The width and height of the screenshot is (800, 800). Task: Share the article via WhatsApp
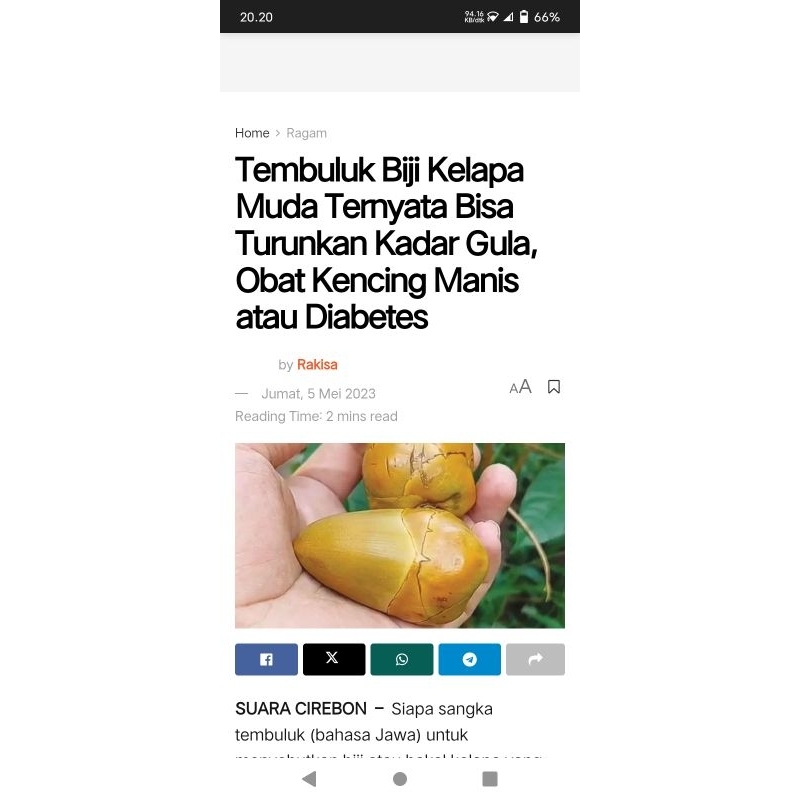tap(402, 659)
